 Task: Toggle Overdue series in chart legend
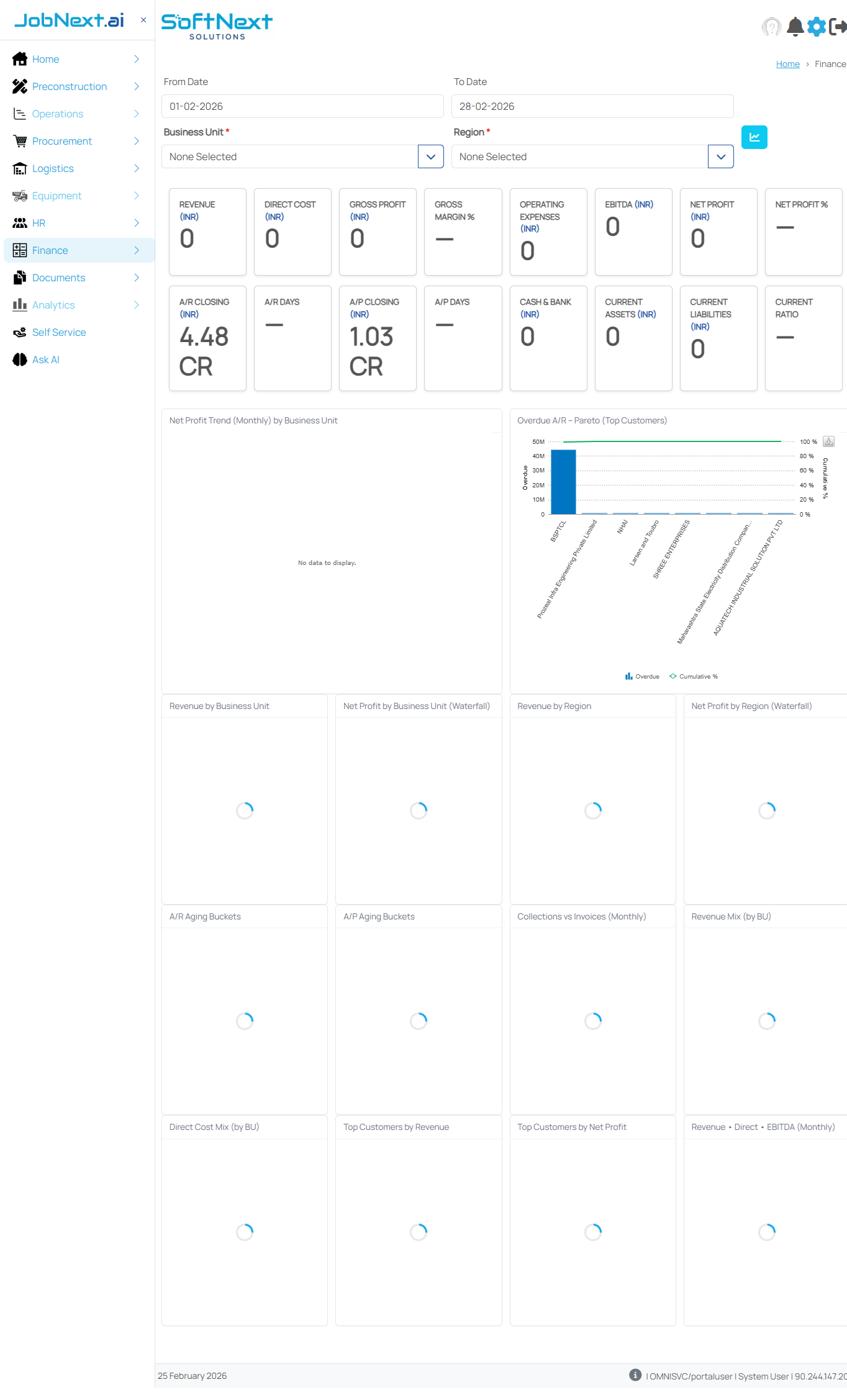tap(642, 676)
